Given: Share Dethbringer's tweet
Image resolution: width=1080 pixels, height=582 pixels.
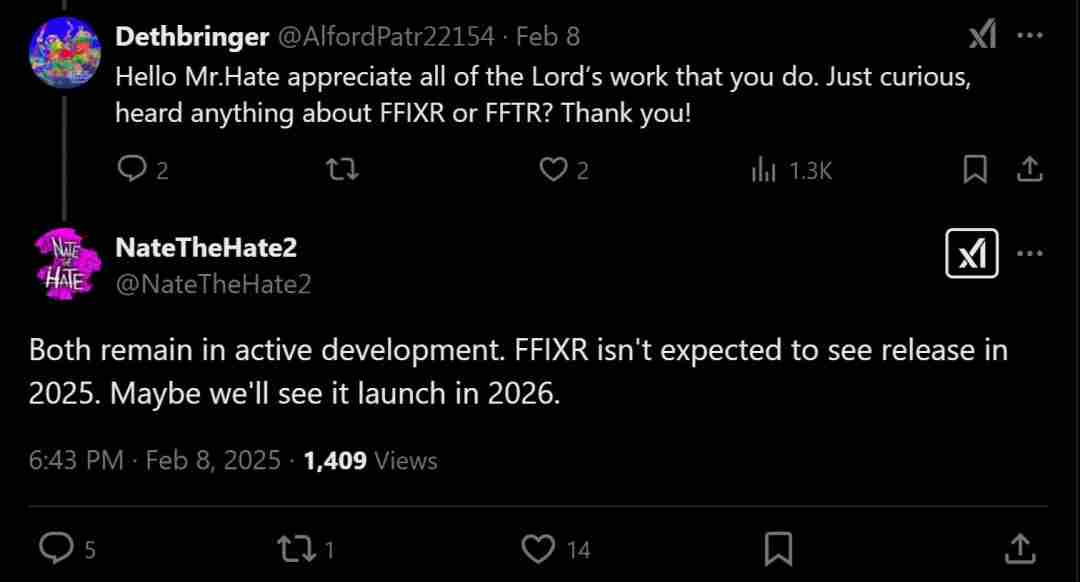Looking at the screenshot, I should click(x=1030, y=169).
